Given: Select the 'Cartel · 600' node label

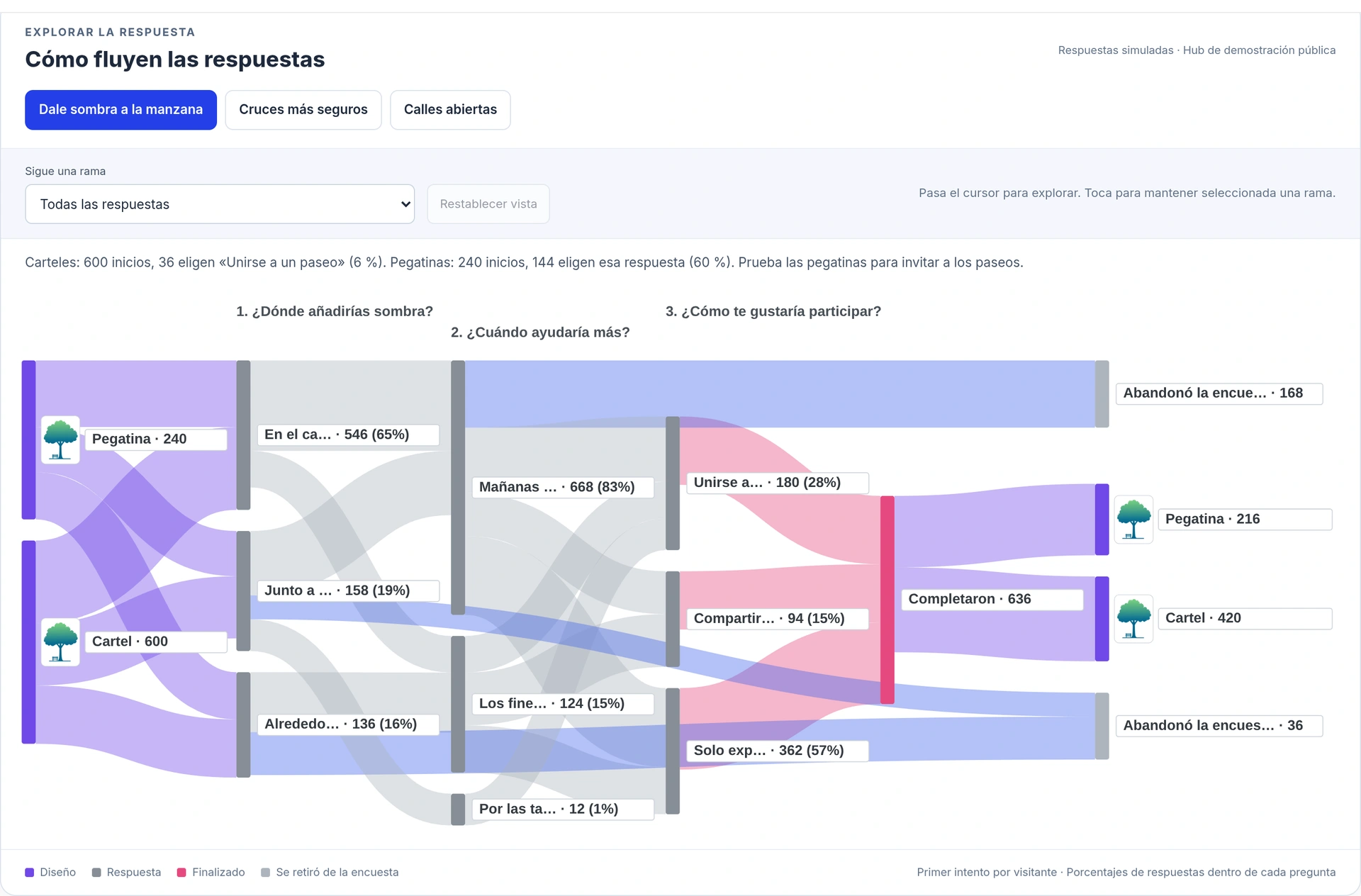Looking at the screenshot, I should coord(156,642).
